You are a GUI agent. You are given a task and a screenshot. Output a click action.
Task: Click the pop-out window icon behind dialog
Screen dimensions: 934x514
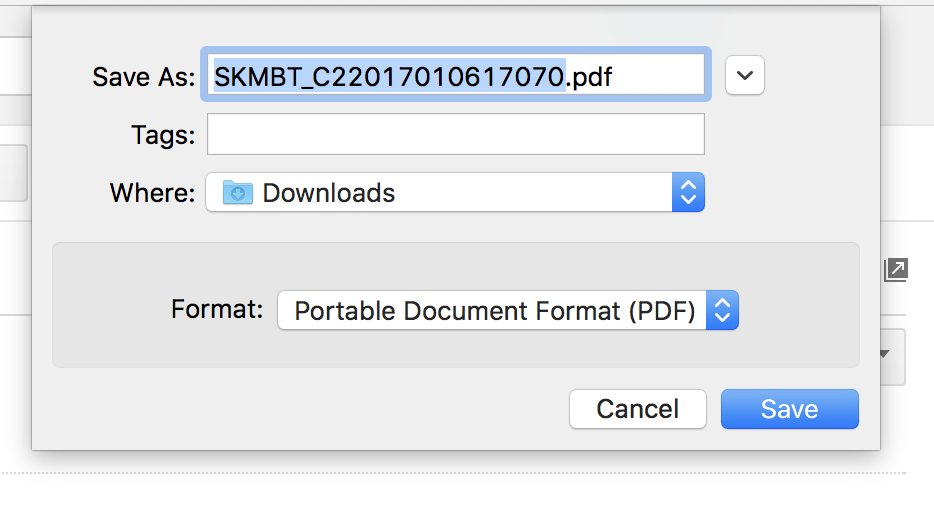tap(896, 269)
